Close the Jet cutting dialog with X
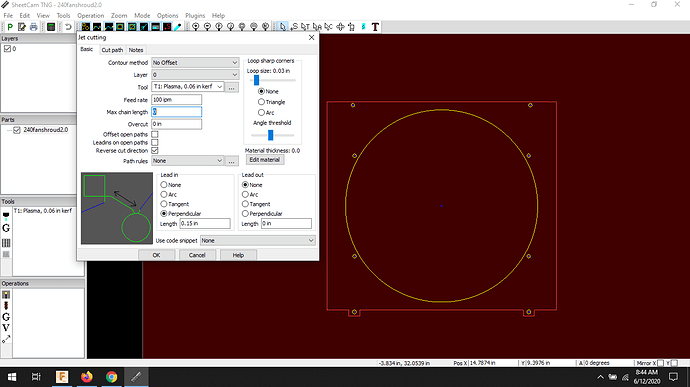Image resolution: width=690 pixels, height=387 pixels. [312, 38]
